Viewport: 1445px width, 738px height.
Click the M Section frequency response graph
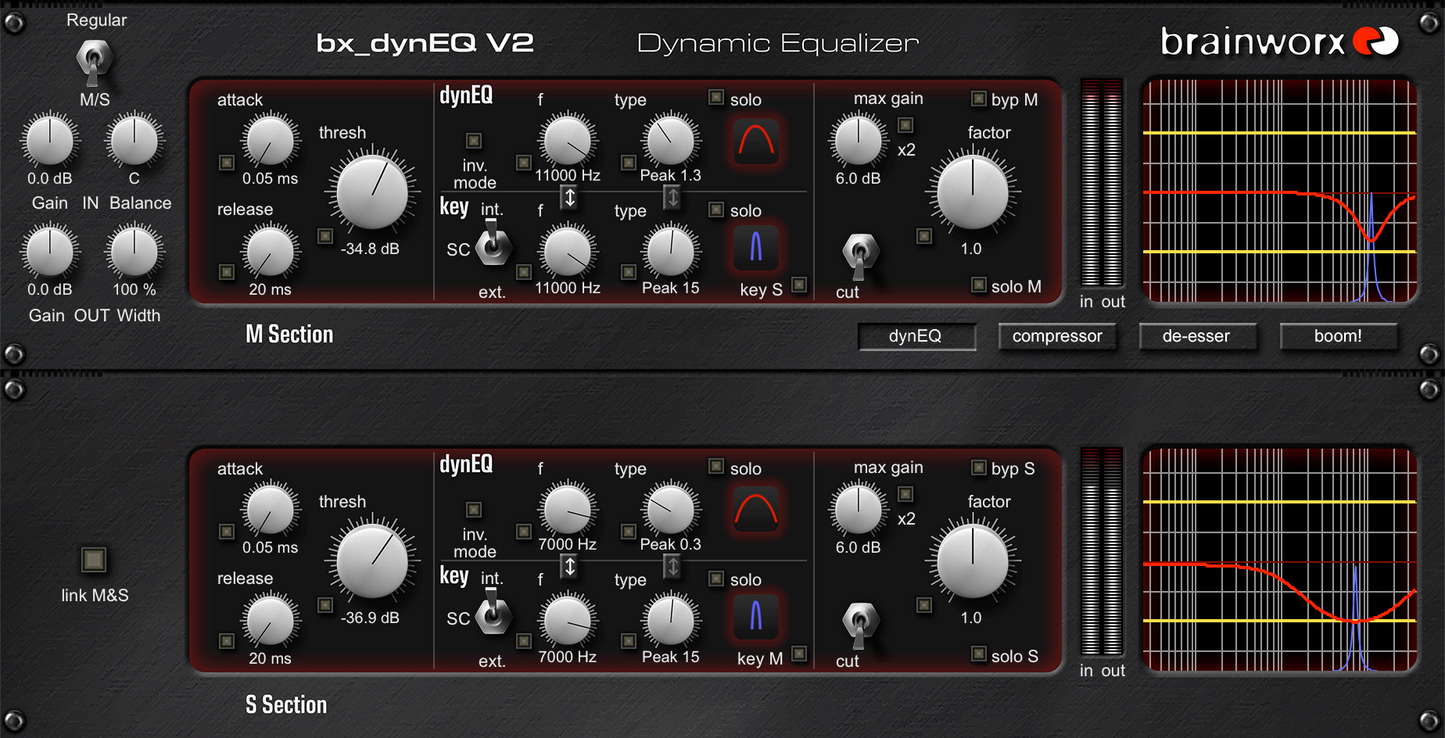(x=1279, y=191)
